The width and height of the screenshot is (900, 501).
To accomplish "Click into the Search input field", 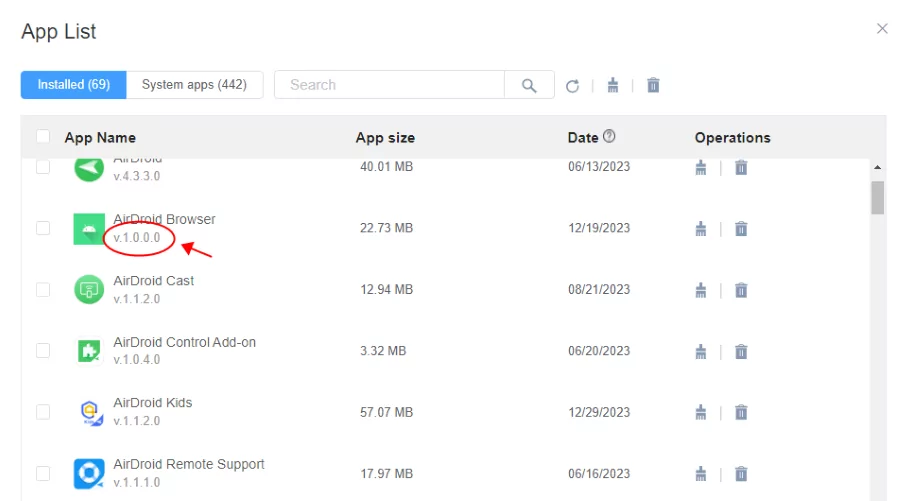I will [389, 85].
